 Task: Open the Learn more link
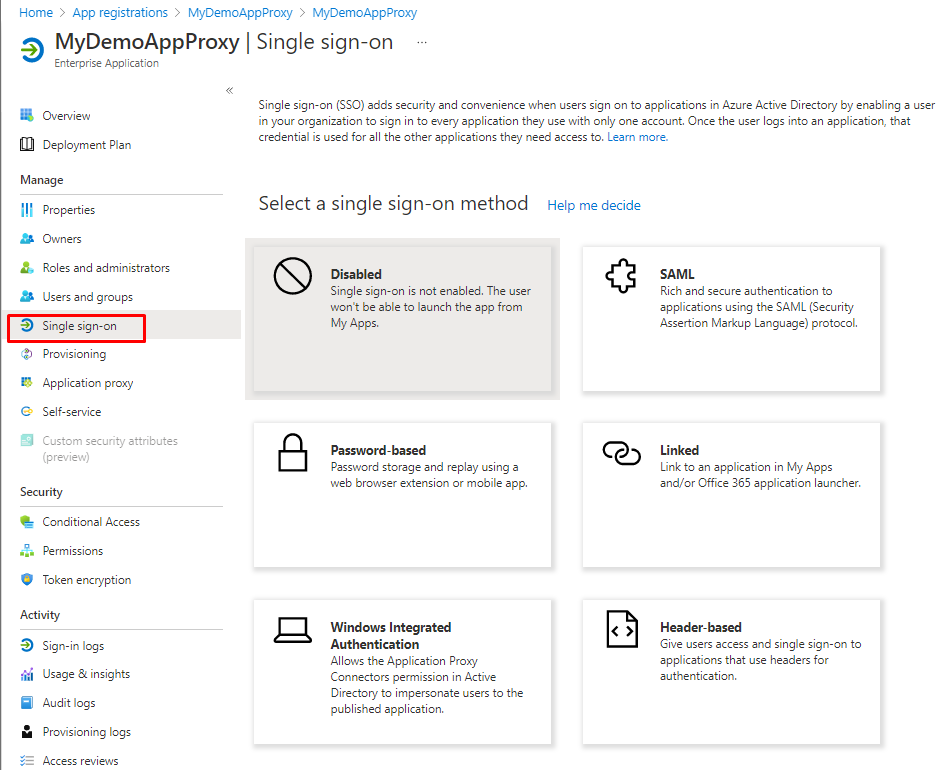pyautogui.click(x=637, y=137)
